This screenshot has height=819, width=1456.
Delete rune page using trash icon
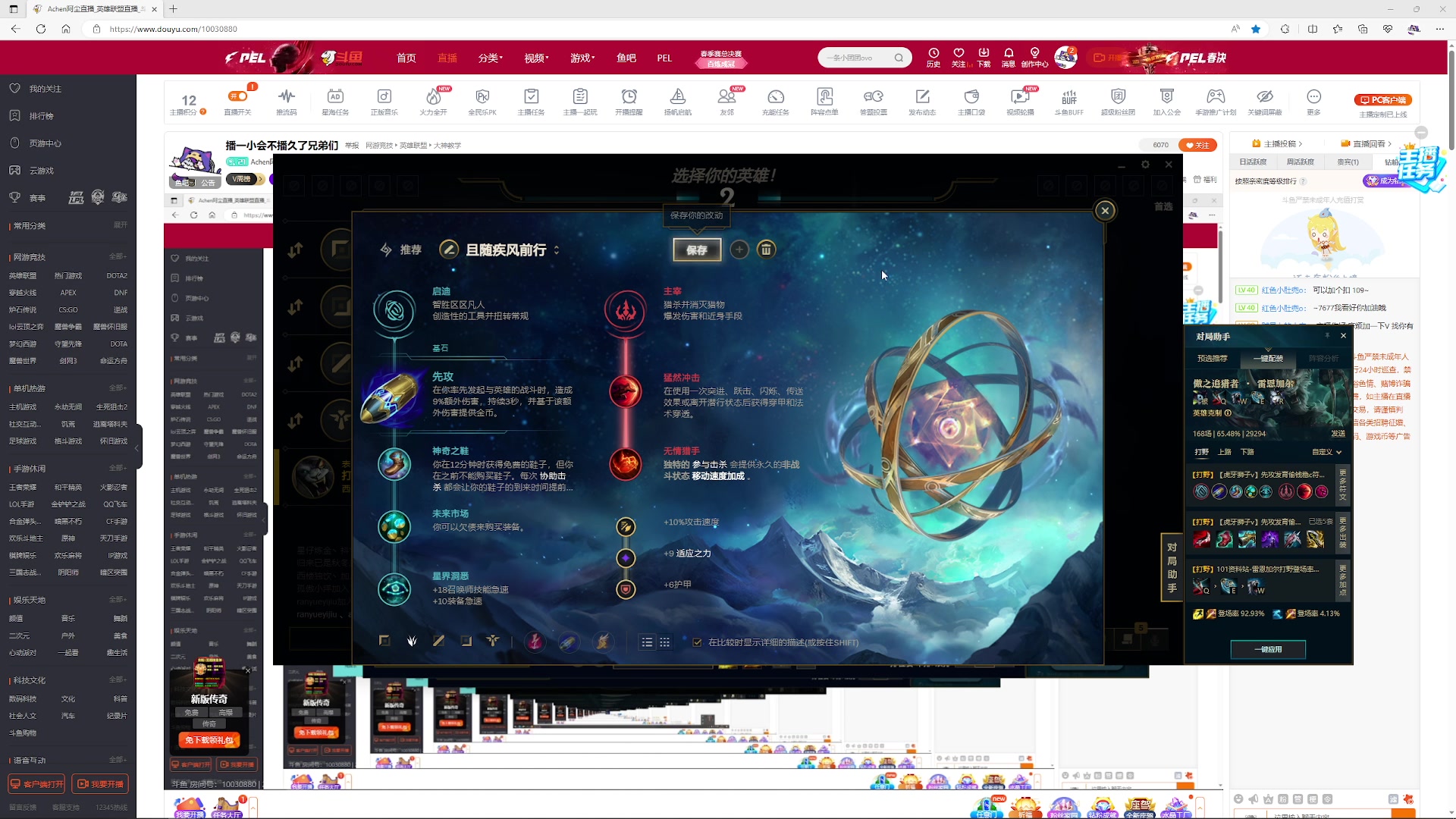tap(767, 249)
